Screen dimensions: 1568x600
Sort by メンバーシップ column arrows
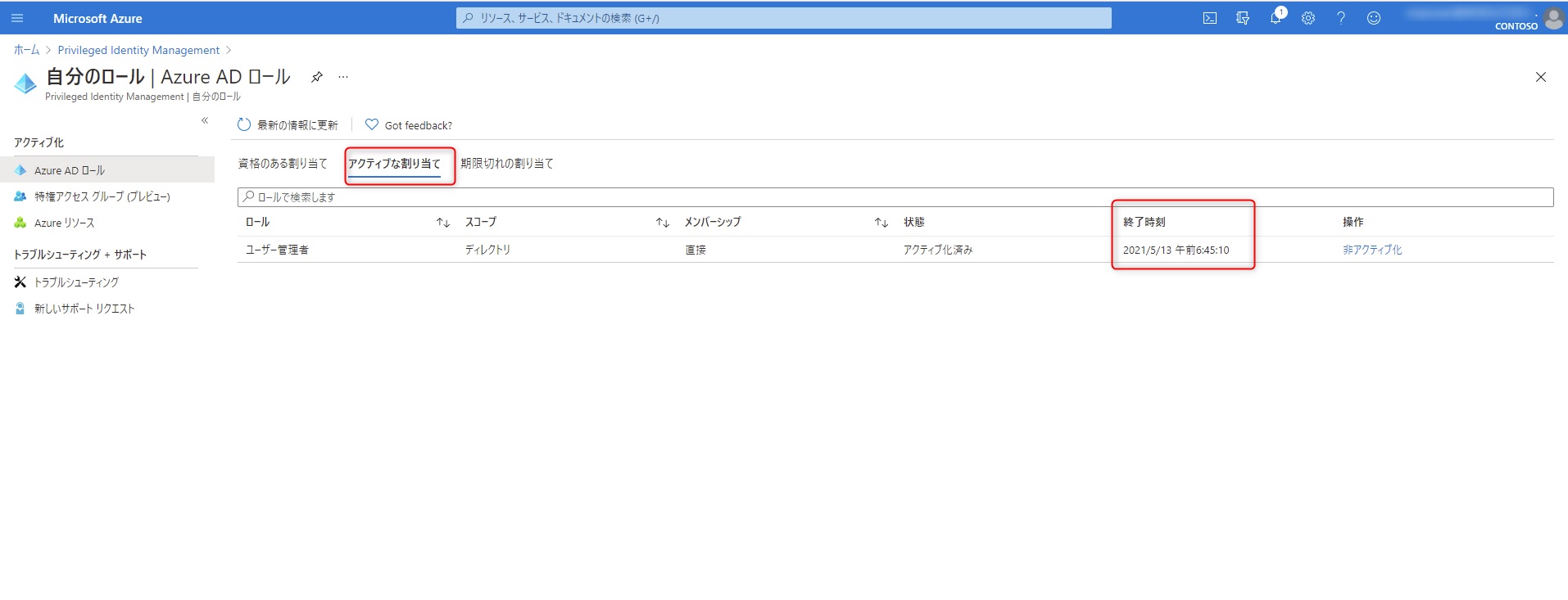click(x=881, y=223)
